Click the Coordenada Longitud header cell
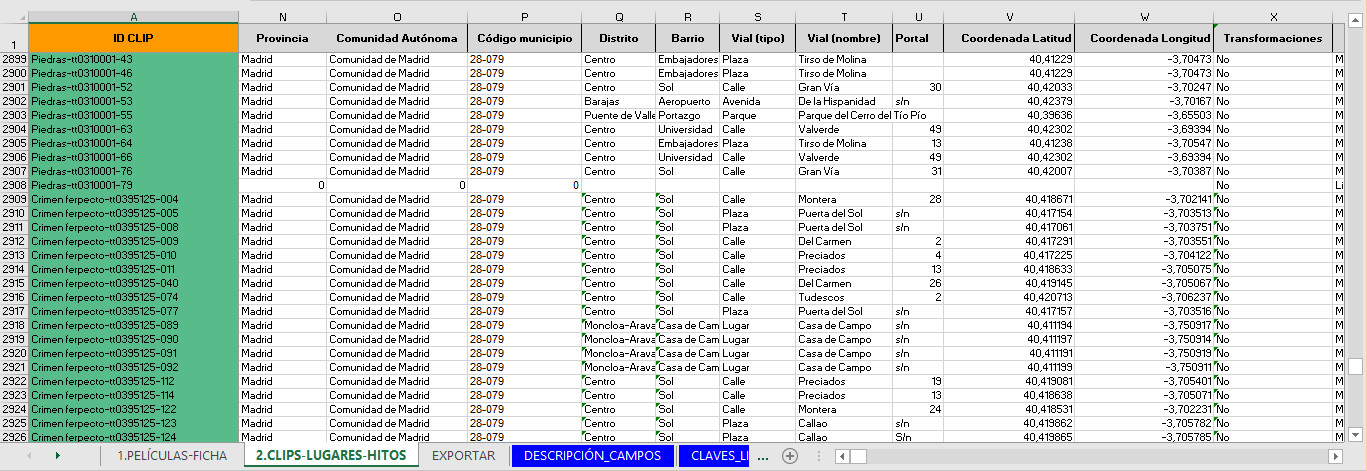 click(x=1144, y=38)
